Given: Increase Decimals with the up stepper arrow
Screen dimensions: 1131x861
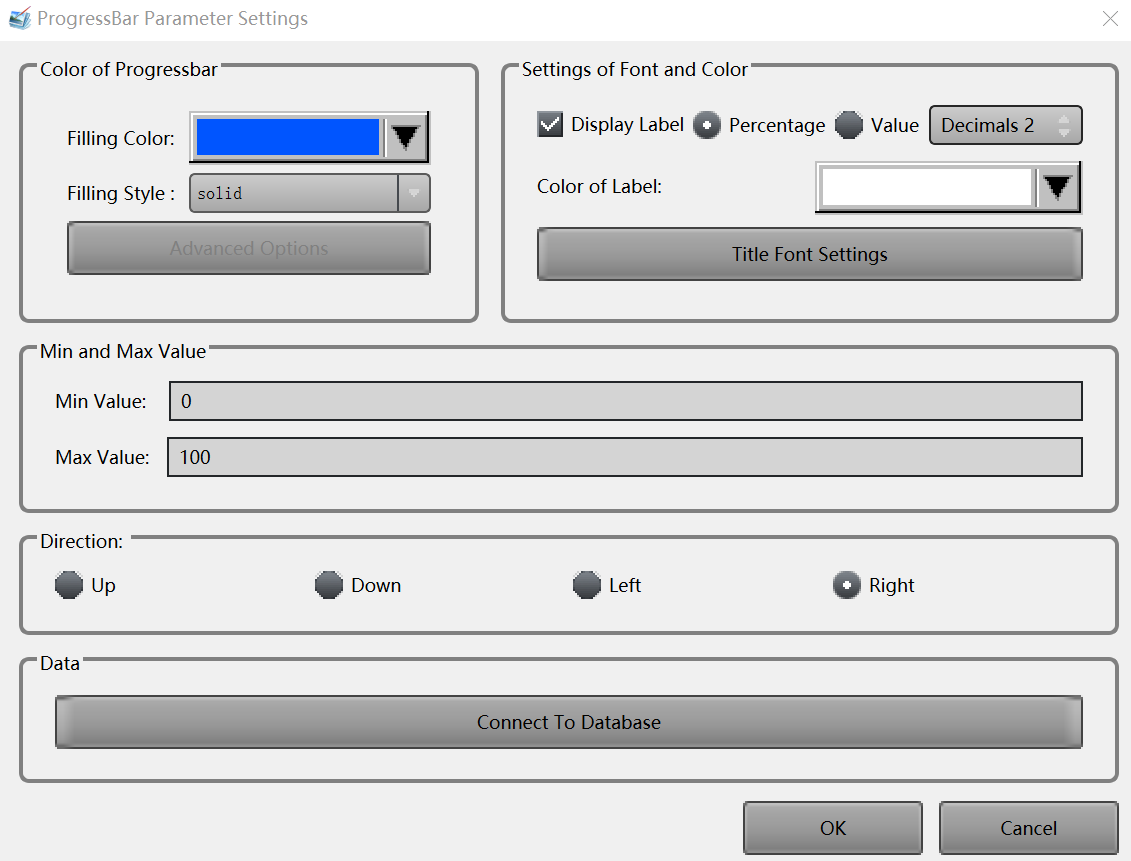Looking at the screenshot, I should tap(1064, 119).
